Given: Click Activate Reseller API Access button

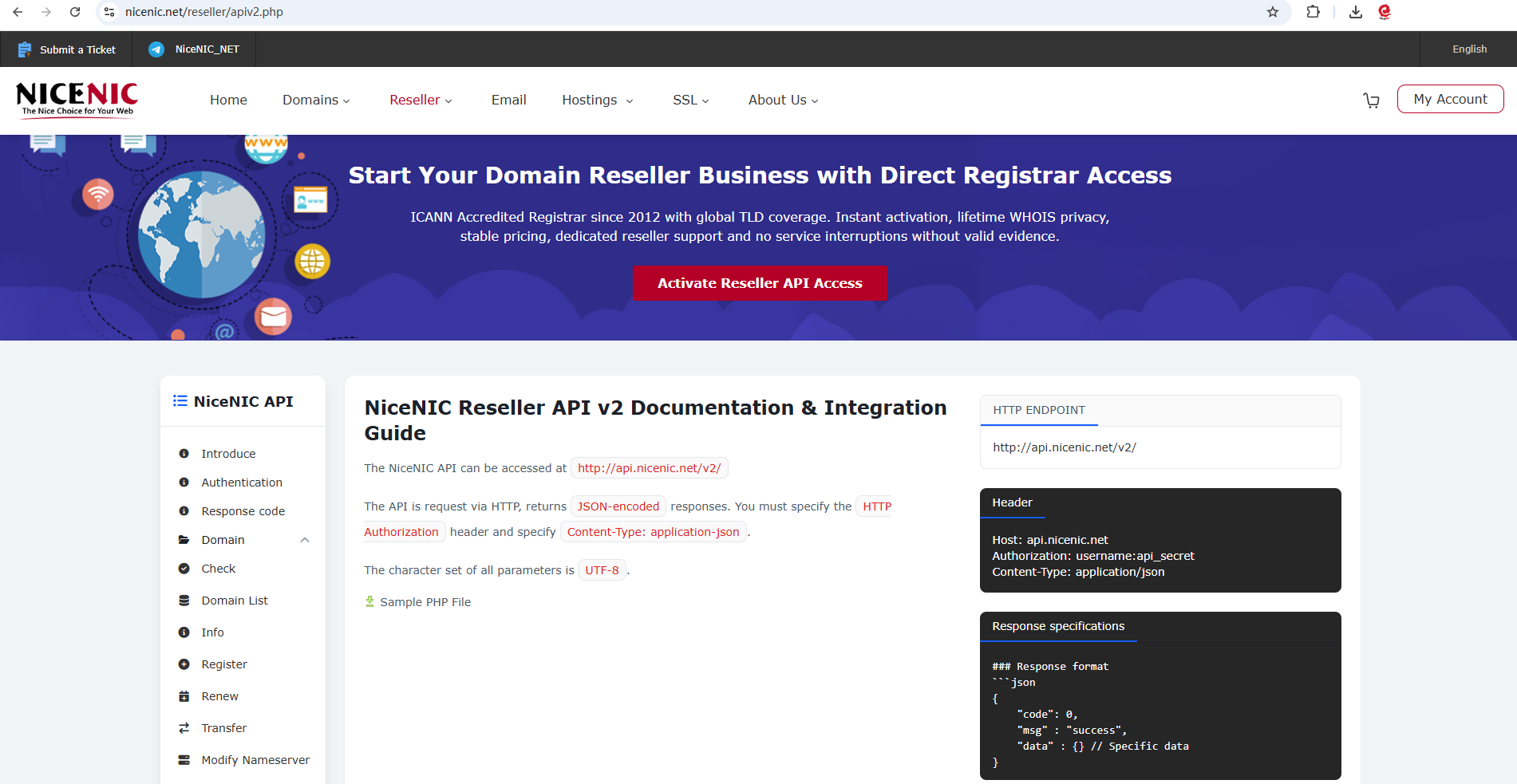Looking at the screenshot, I should click(x=760, y=283).
